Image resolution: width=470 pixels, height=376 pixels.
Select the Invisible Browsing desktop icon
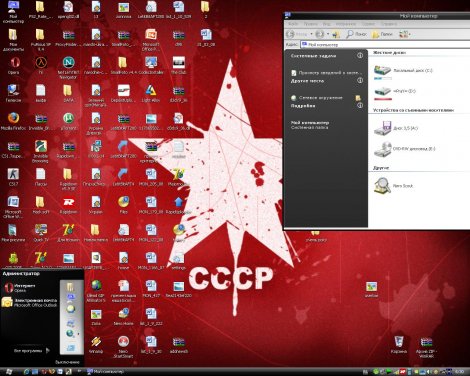click(41, 151)
